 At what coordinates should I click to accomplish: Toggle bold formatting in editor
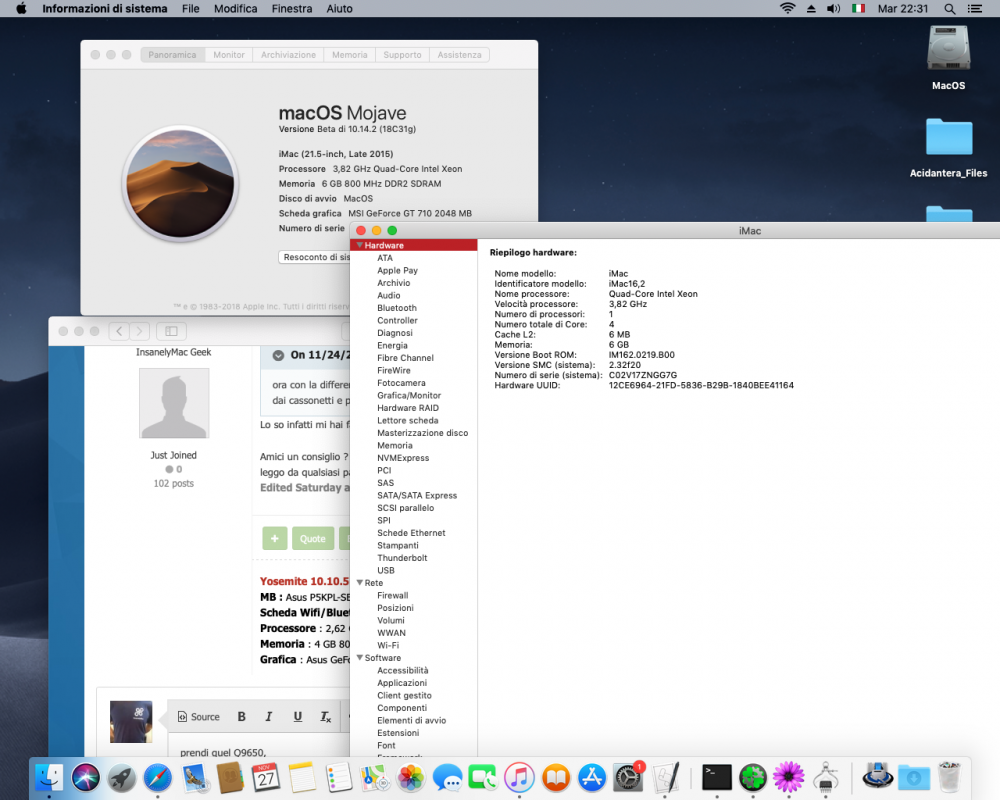coord(242,716)
